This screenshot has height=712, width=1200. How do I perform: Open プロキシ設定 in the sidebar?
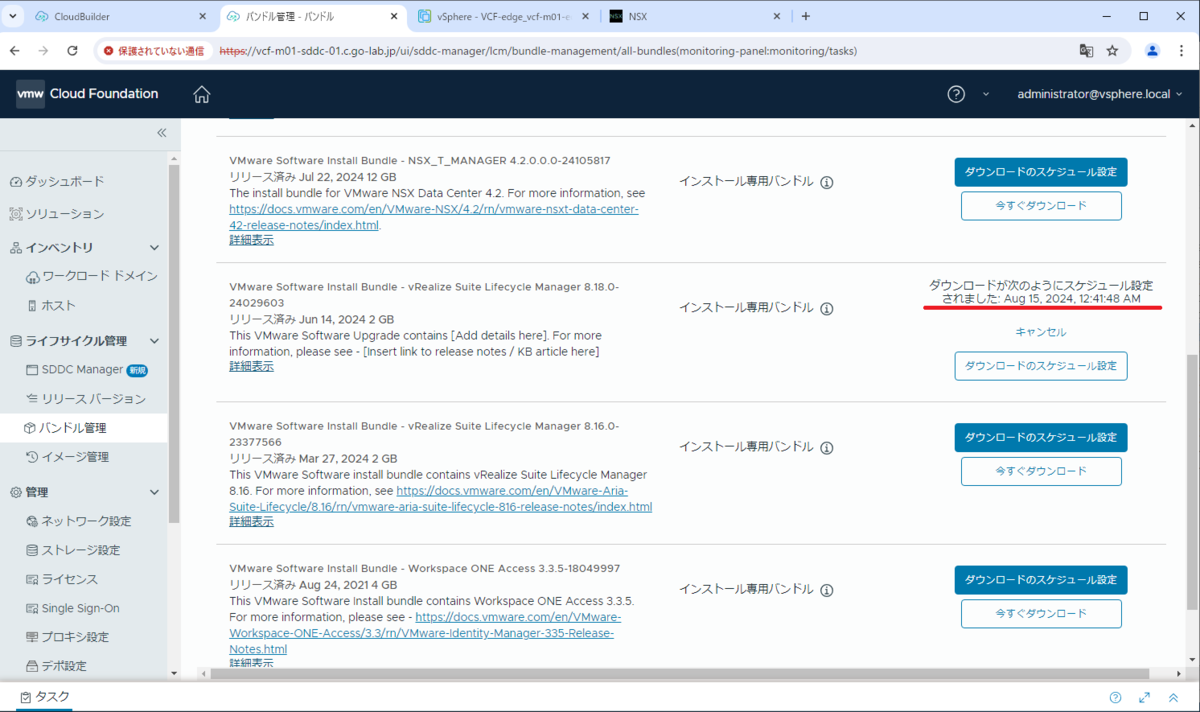click(68, 637)
